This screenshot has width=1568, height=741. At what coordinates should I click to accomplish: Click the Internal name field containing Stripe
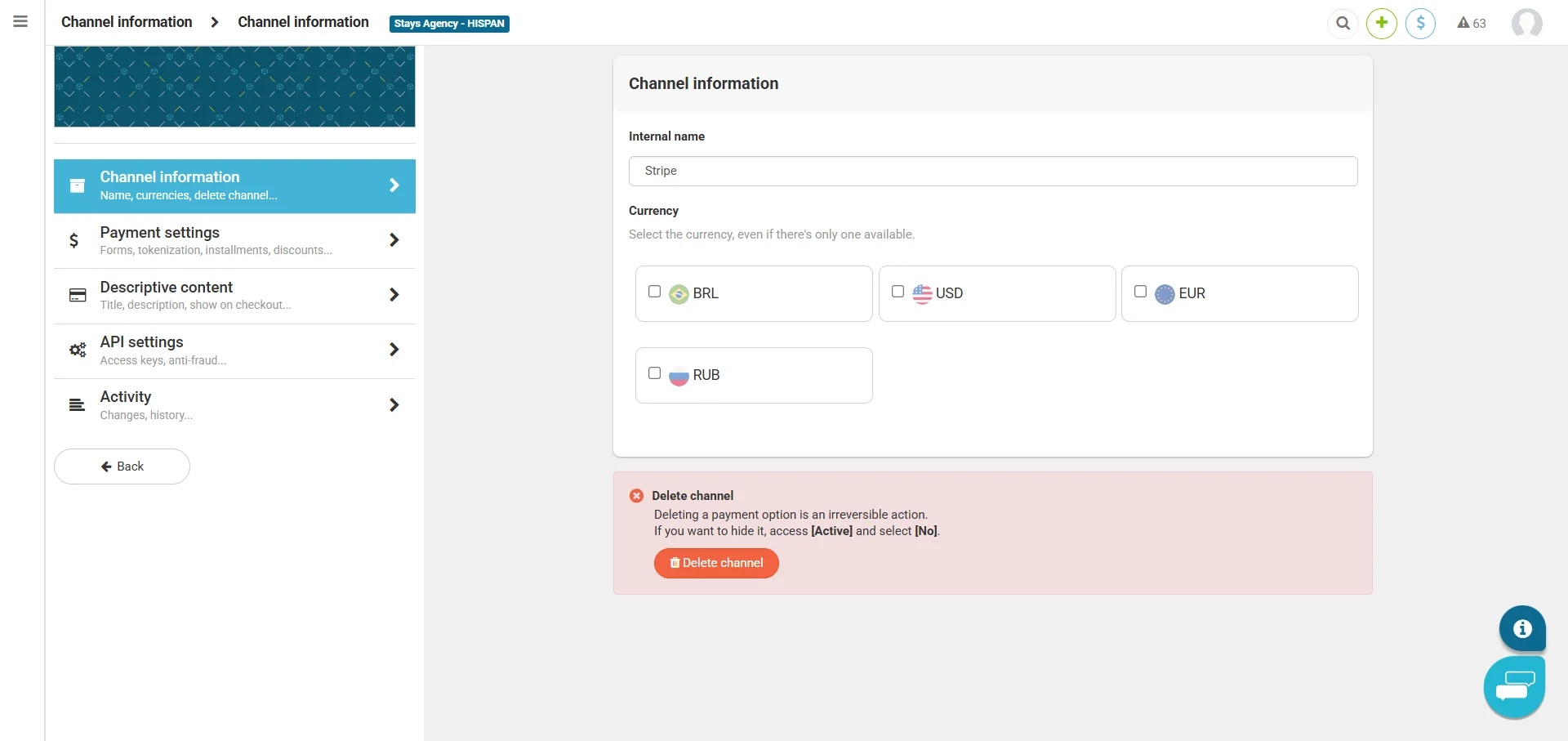pos(993,171)
